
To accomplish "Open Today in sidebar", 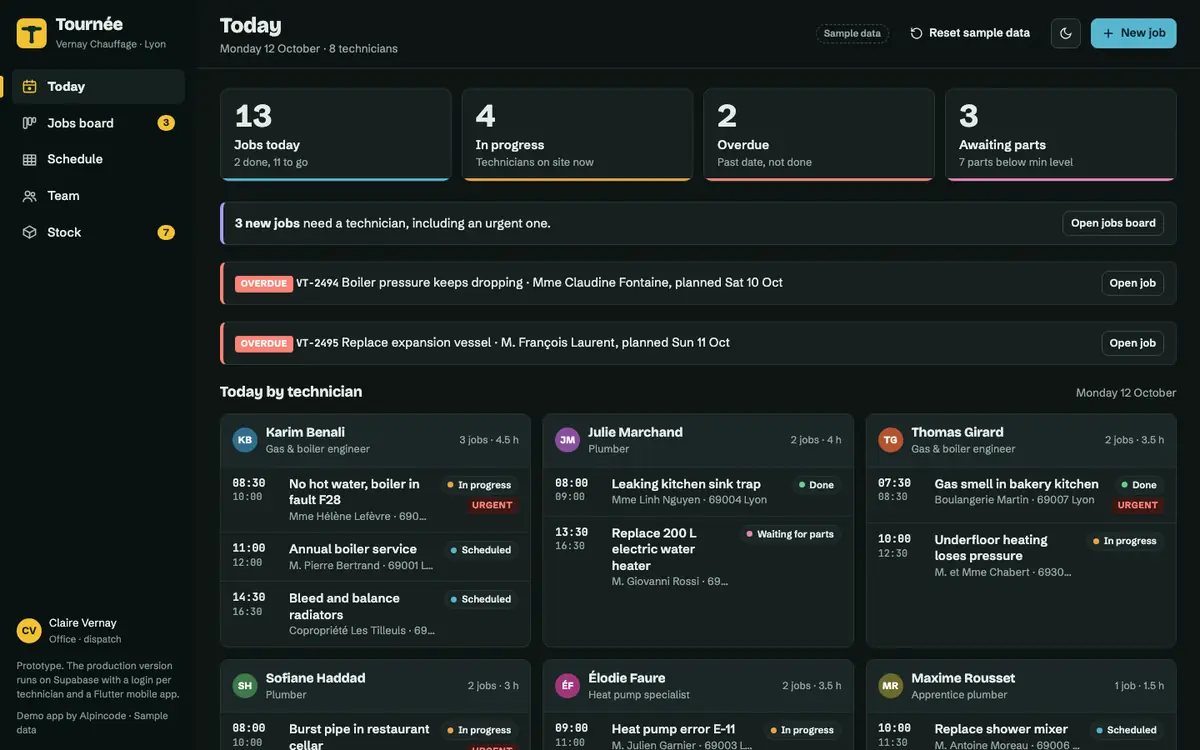I will tap(98, 87).
